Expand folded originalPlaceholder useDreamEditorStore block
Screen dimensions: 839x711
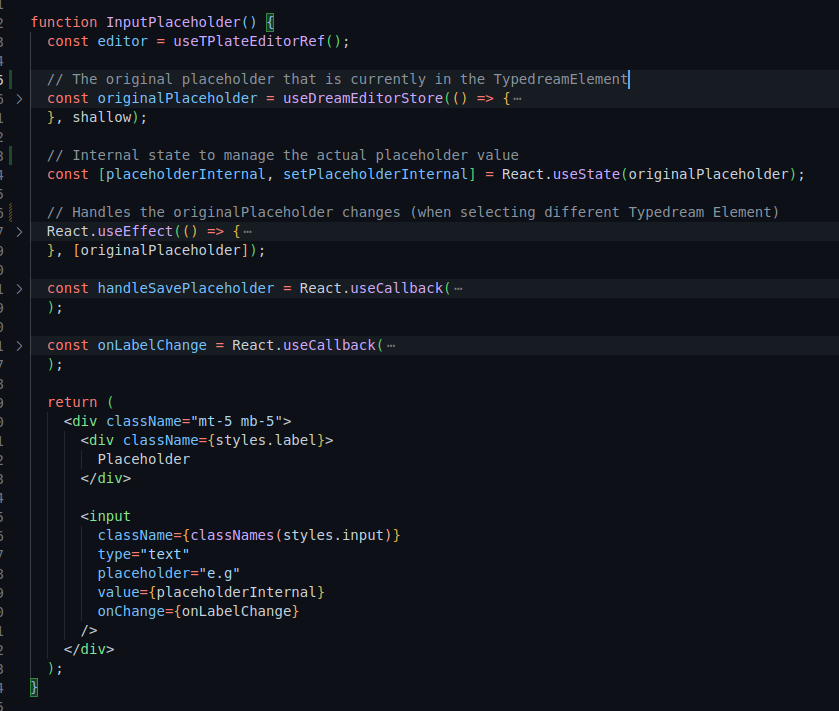point(19,99)
